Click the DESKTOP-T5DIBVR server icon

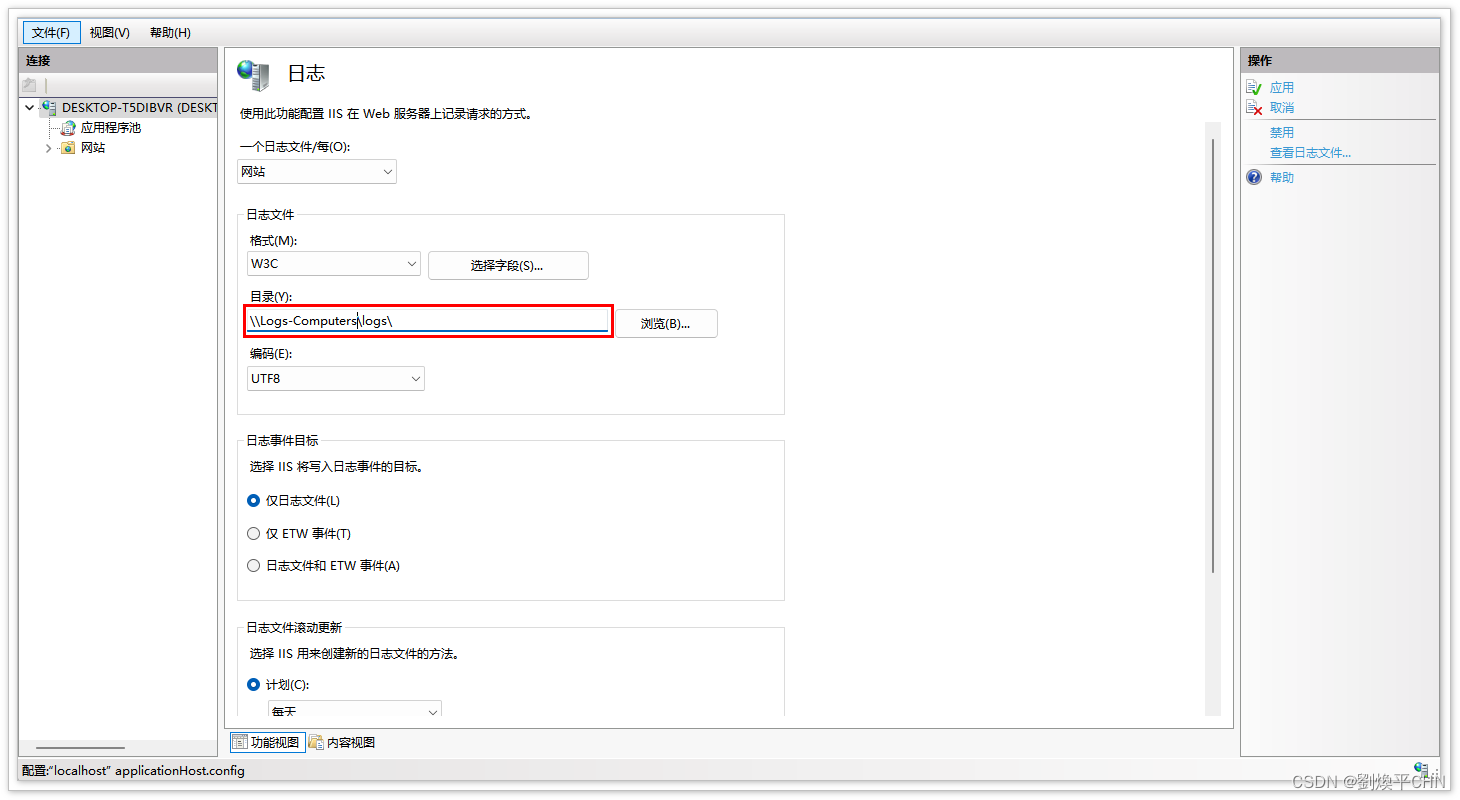click(x=49, y=107)
